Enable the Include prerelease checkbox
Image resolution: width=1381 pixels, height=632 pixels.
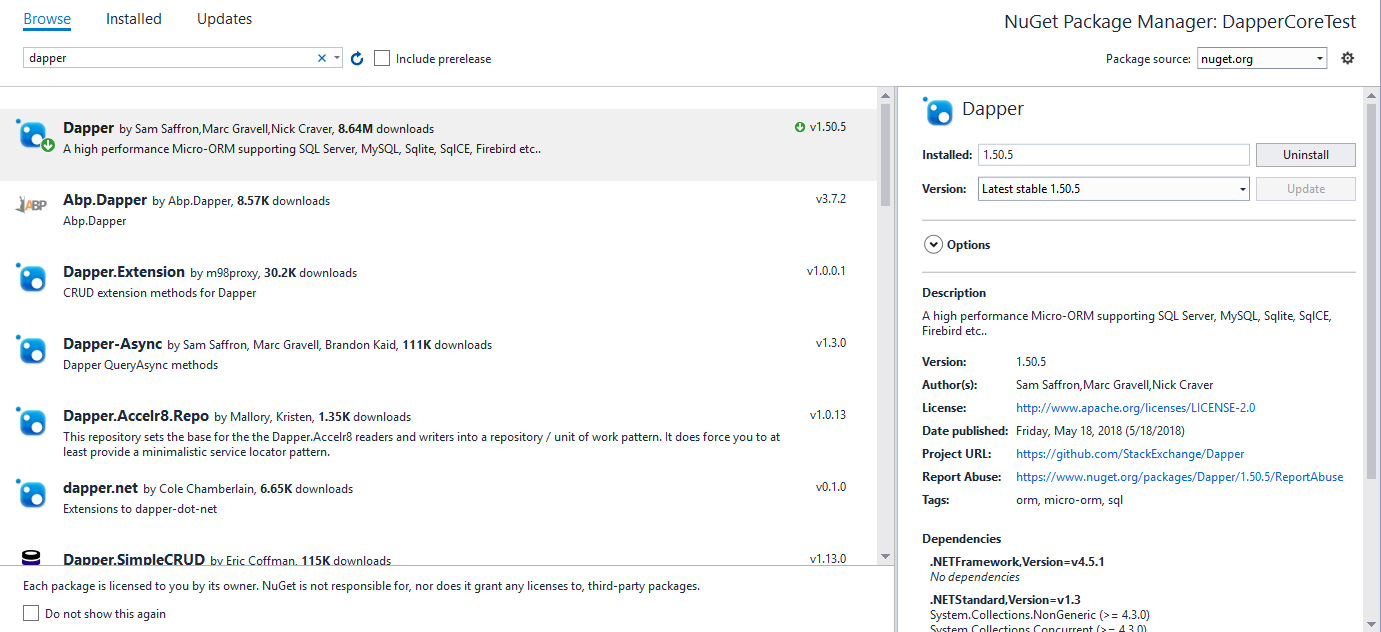[x=382, y=58]
